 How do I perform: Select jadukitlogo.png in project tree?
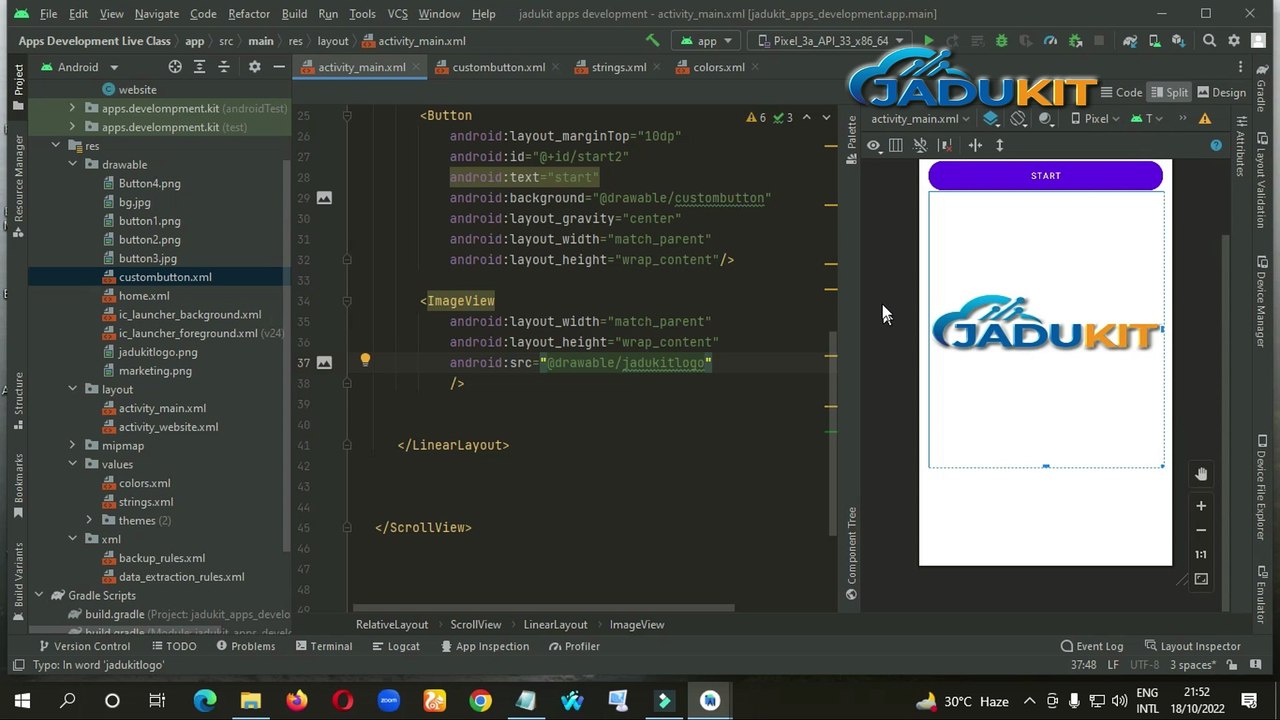(158, 352)
